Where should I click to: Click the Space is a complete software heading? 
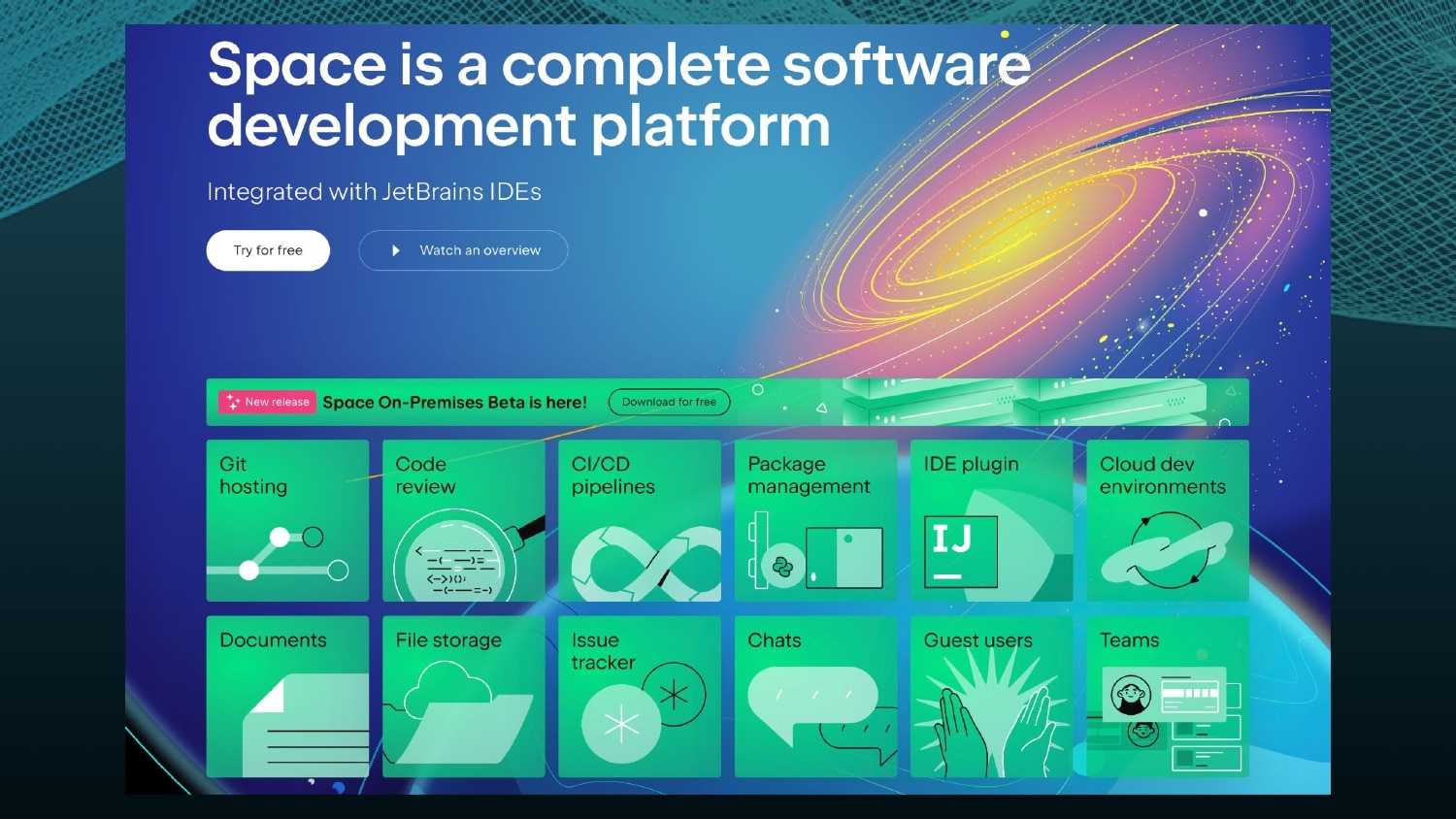point(618,94)
